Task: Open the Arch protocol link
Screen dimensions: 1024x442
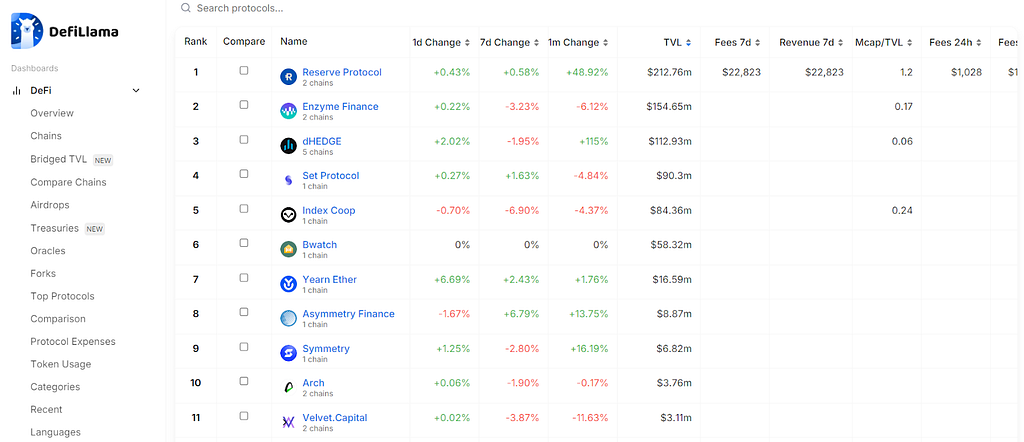Action: (x=313, y=383)
